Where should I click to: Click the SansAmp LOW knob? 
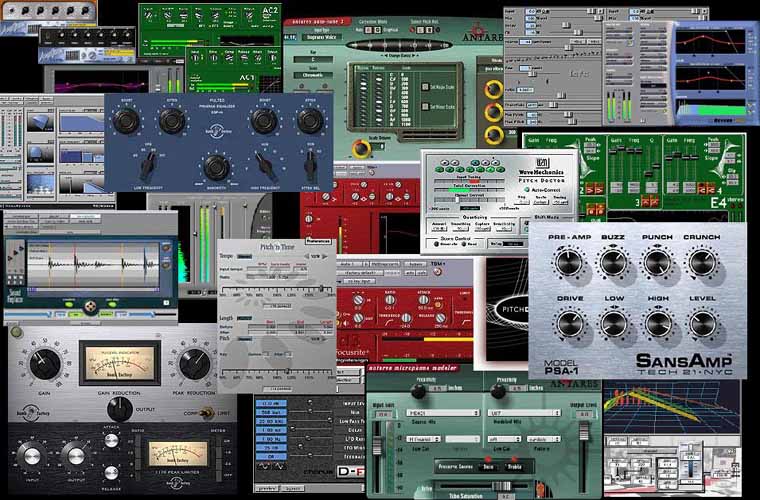(614, 324)
